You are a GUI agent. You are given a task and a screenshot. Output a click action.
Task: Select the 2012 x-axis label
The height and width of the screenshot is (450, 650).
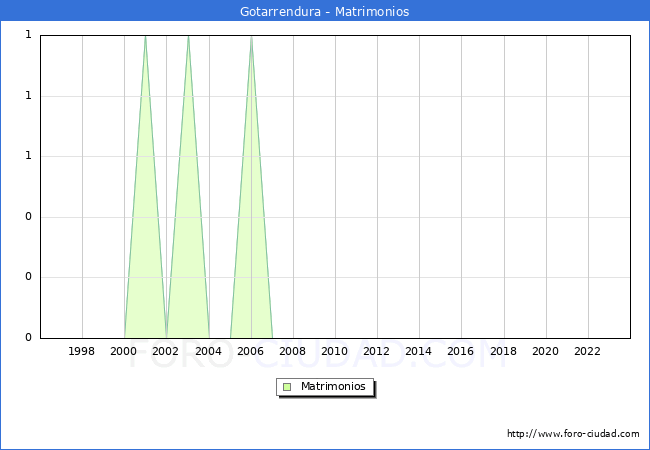coord(376,351)
